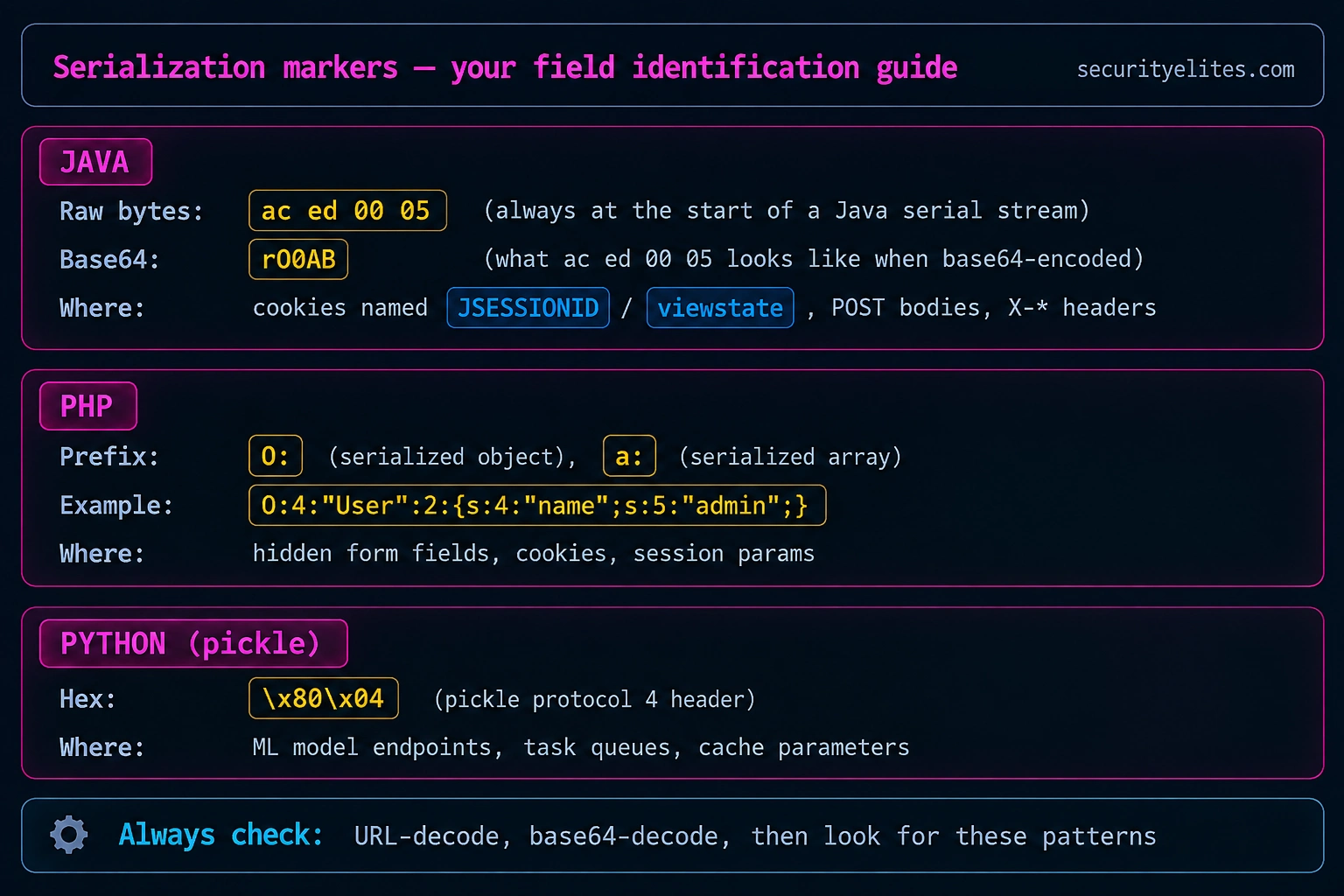Click the 'cookies named' text
Screen dimensions: 1344x896
pos(340,308)
